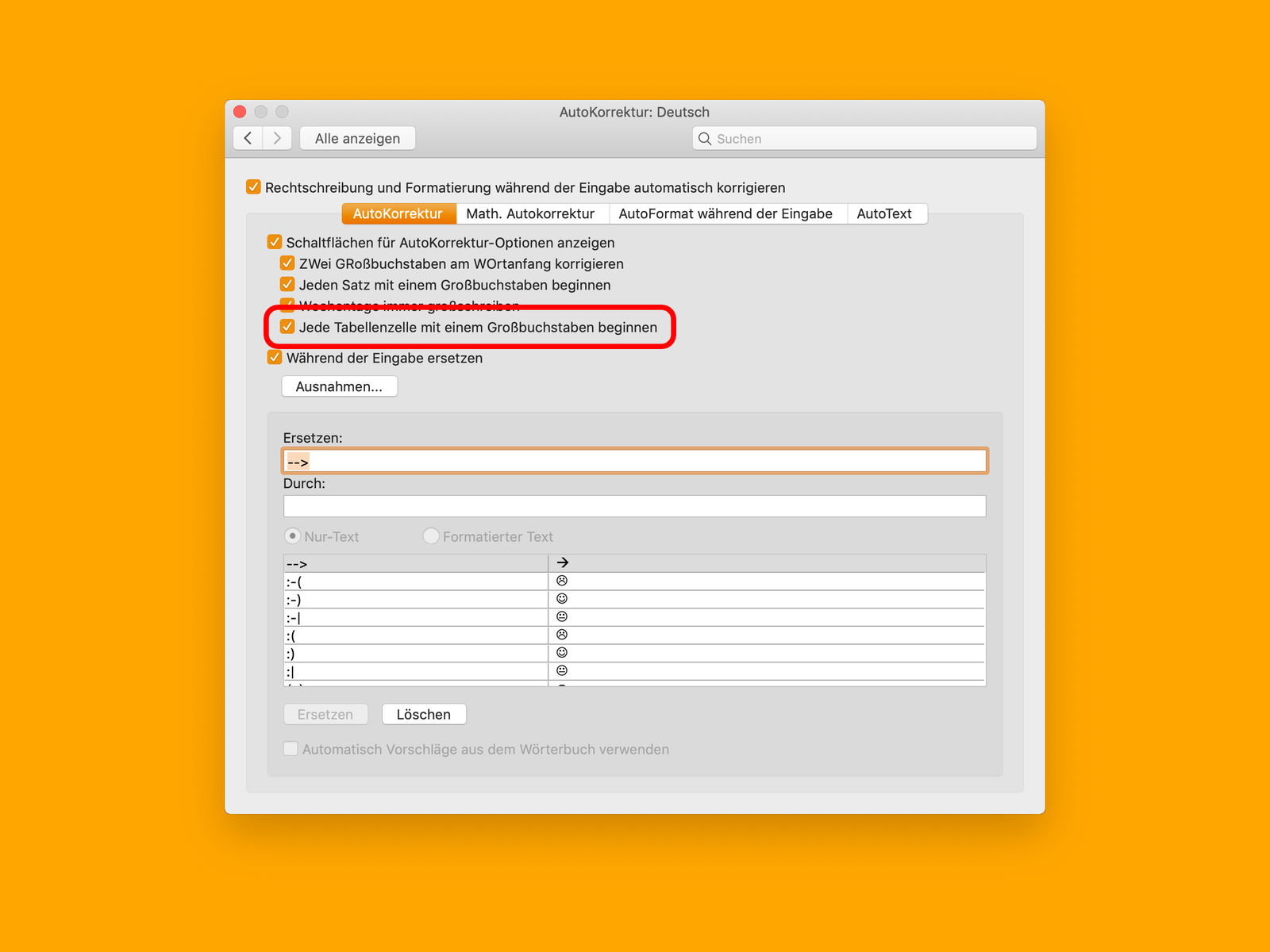Toggle Automatisch Vorschläge aus dem Wörterbuch verwenden
This screenshot has width=1270, height=952.
coord(291,748)
